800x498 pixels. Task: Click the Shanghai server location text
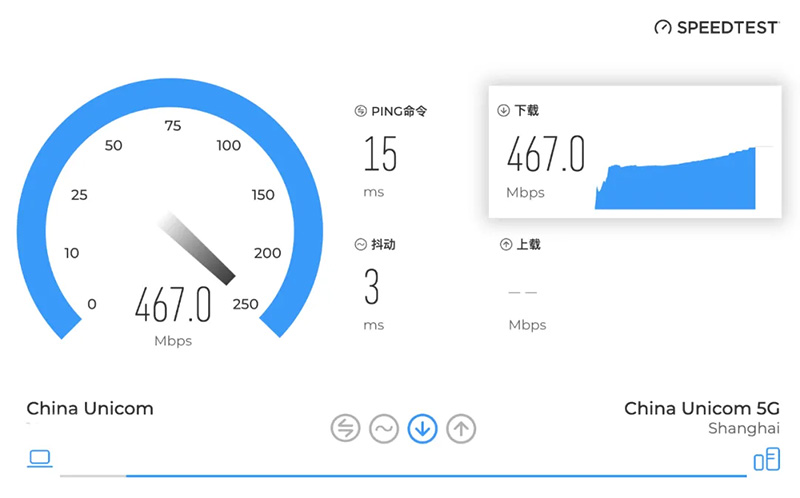(743, 428)
